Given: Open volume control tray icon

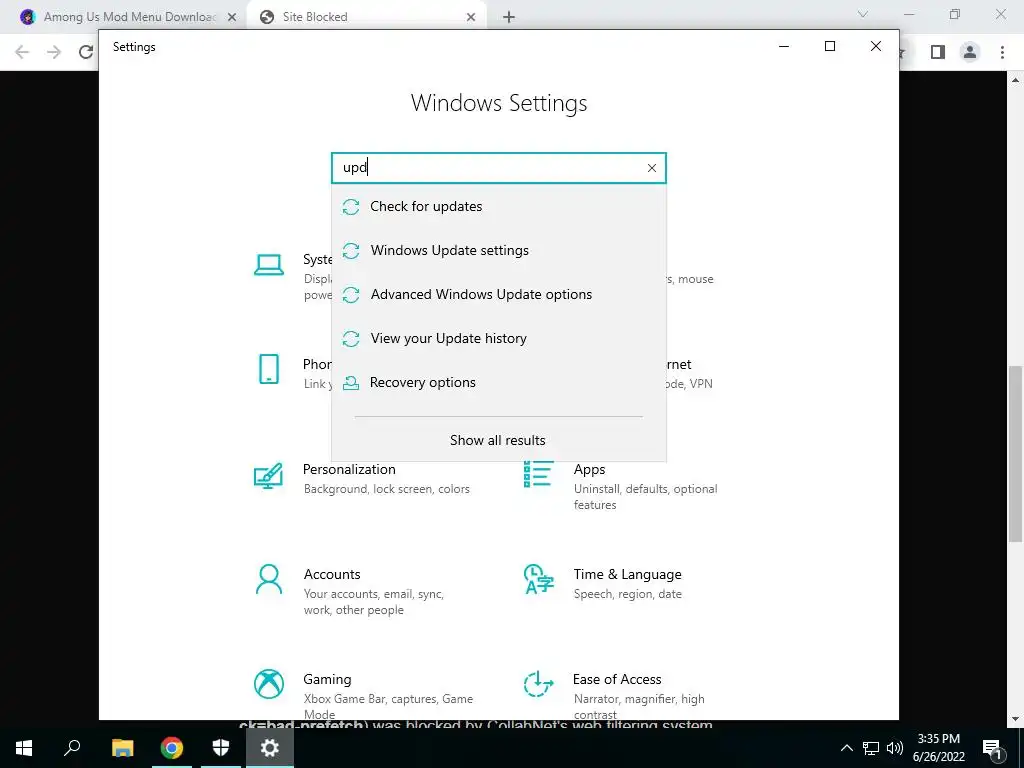Looking at the screenshot, I should point(895,748).
